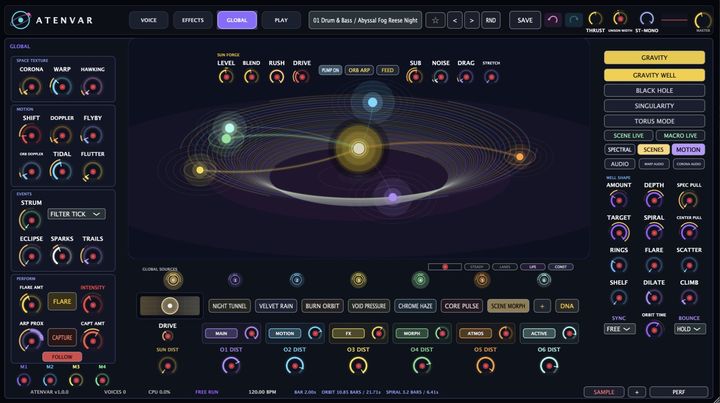Click the DNA button
The width and height of the screenshot is (720, 403).
(x=567, y=306)
